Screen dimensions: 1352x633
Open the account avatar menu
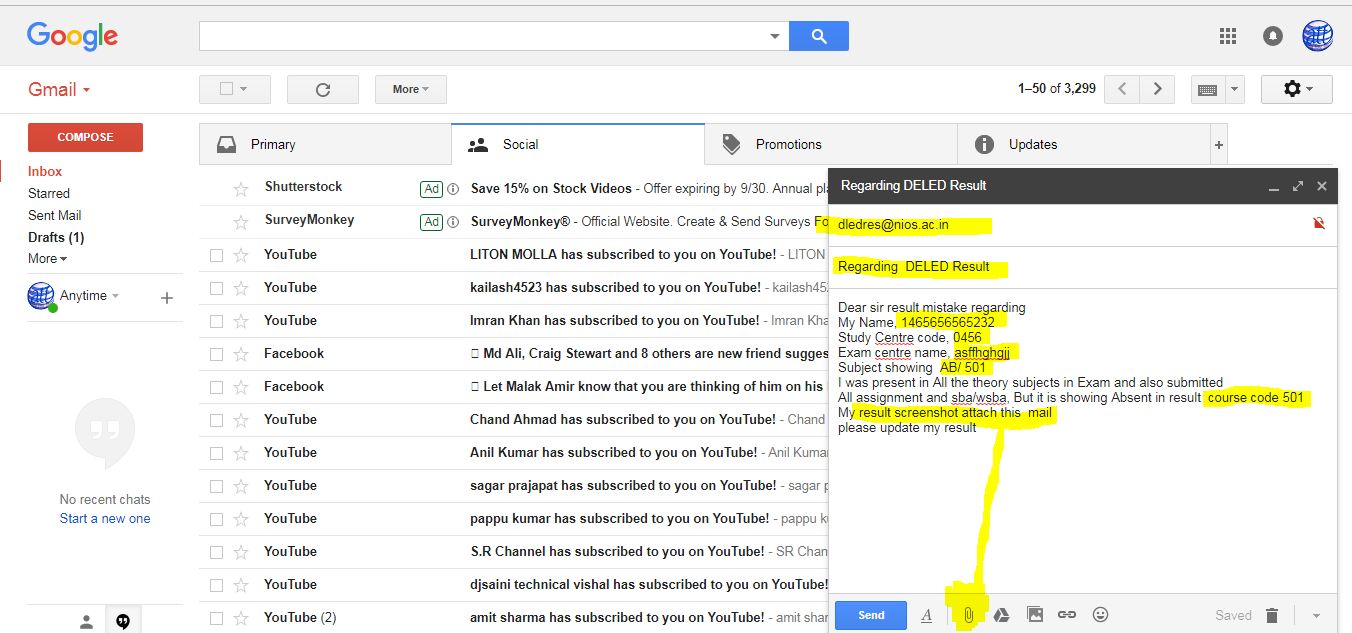pos(1317,36)
